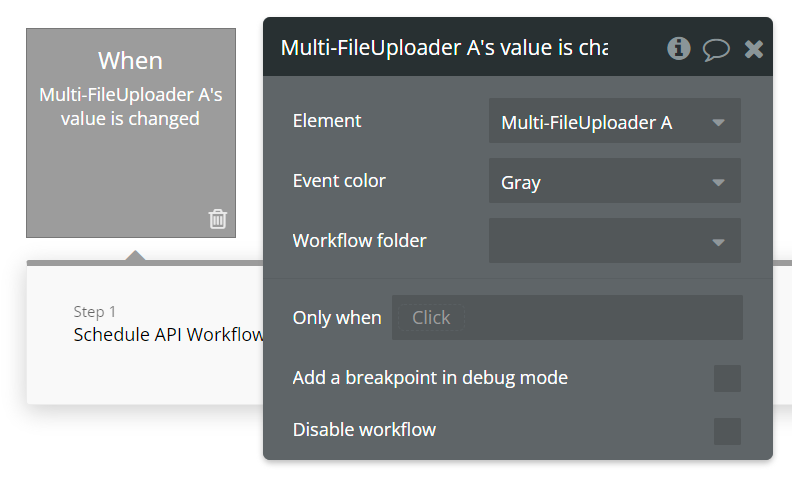This screenshot has width=792, height=484.
Task: Click the Disable workflow label text
Action: pos(364,430)
